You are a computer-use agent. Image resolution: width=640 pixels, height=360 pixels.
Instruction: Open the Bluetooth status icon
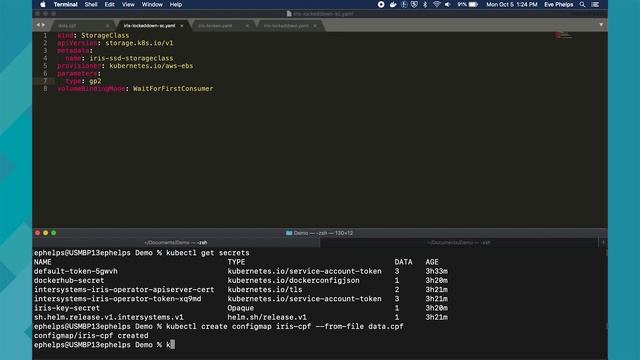click(x=425, y=4)
